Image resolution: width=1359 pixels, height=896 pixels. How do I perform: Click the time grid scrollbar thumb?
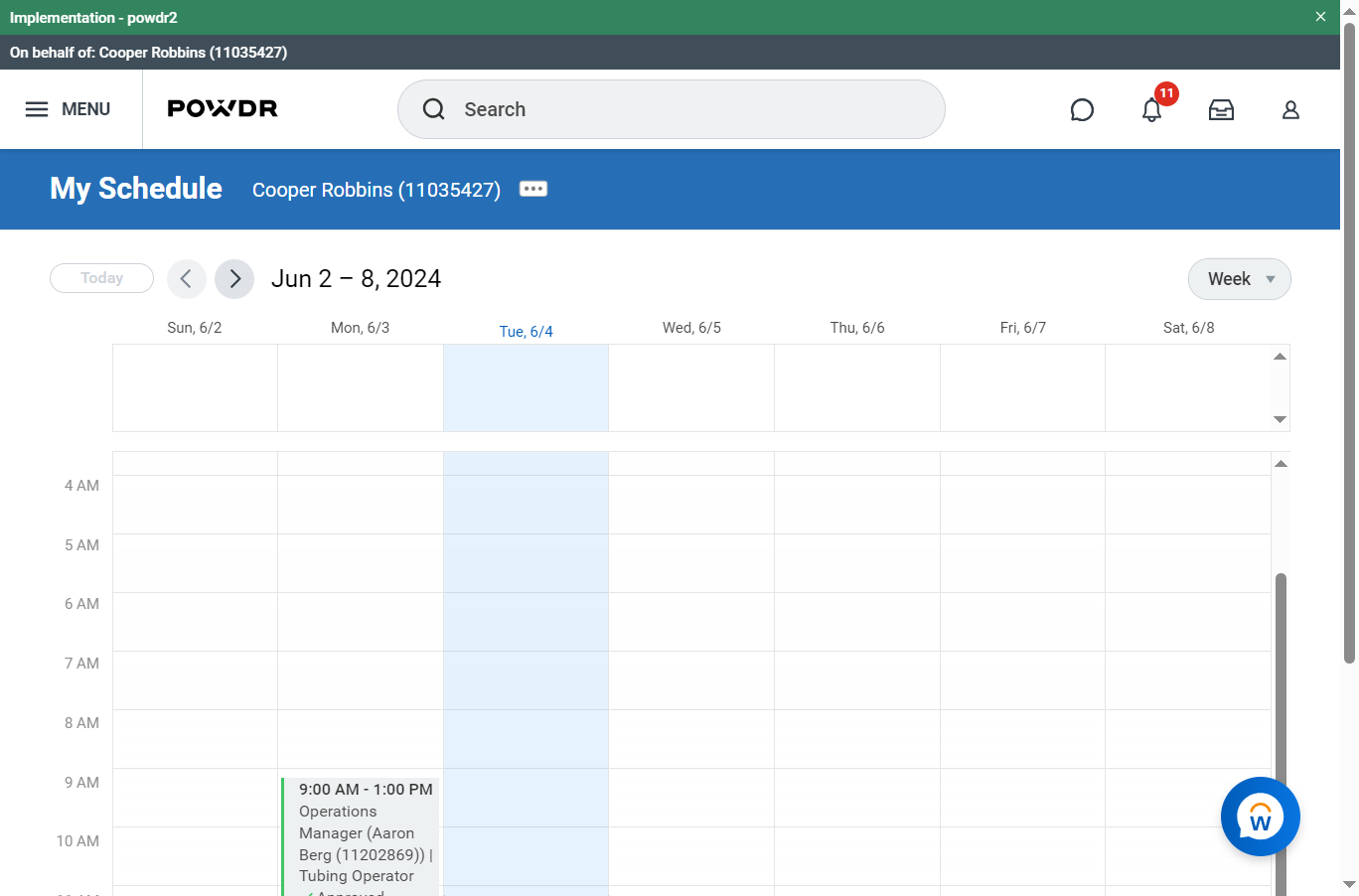[1282, 733]
